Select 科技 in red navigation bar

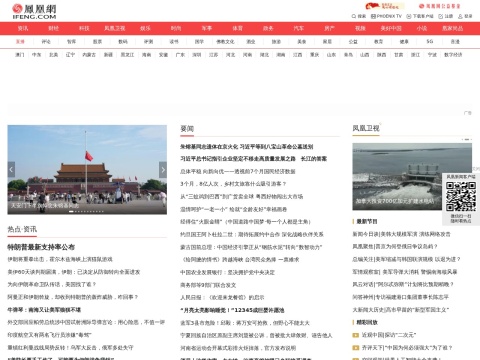84,28
